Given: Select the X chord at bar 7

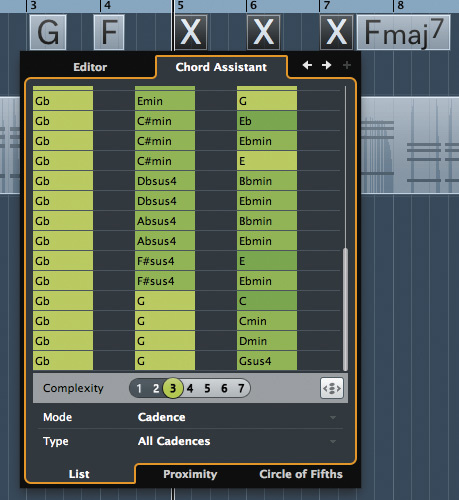Looking at the screenshot, I should tap(336, 32).
